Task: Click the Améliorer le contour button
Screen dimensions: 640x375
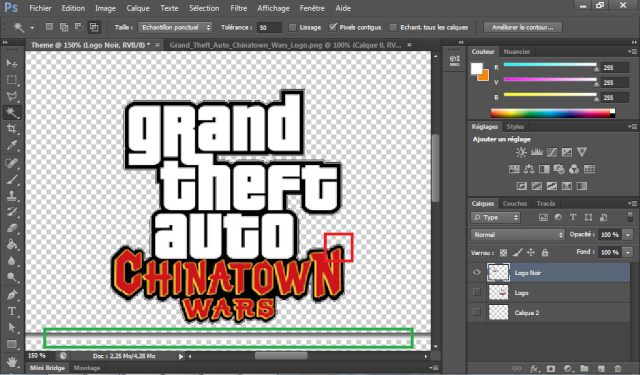Action: pos(522,27)
